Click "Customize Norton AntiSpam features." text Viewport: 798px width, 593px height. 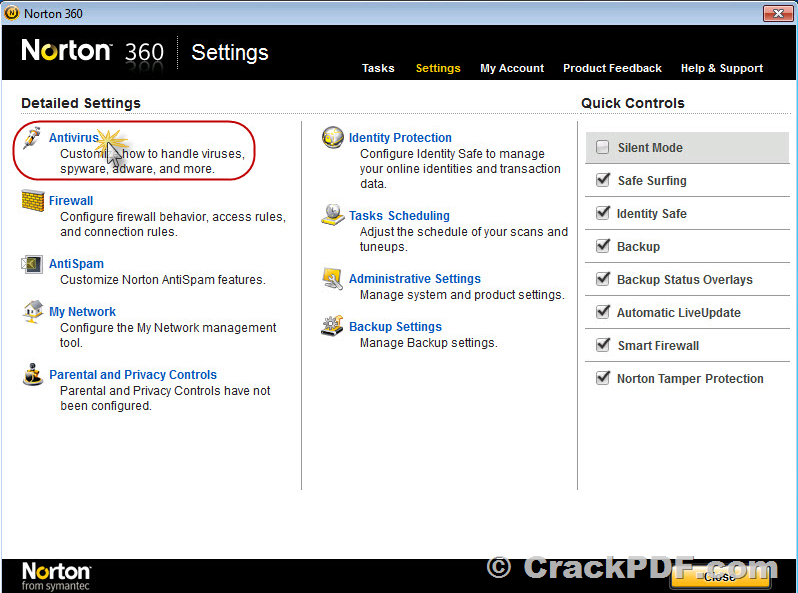[x=163, y=280]
